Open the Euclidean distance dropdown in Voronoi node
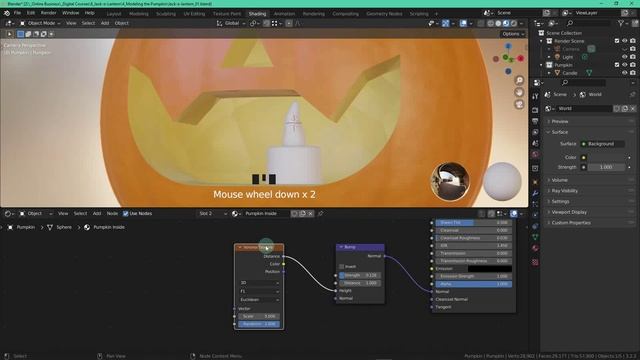Viewport: 640px width, 360px height. (259, 300)
